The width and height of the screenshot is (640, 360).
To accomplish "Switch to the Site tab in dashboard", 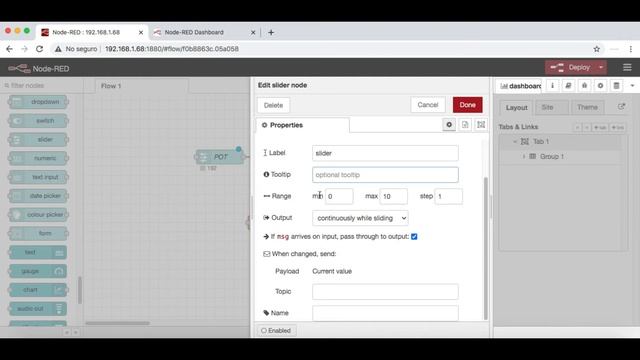I will (x=547, y=107).
